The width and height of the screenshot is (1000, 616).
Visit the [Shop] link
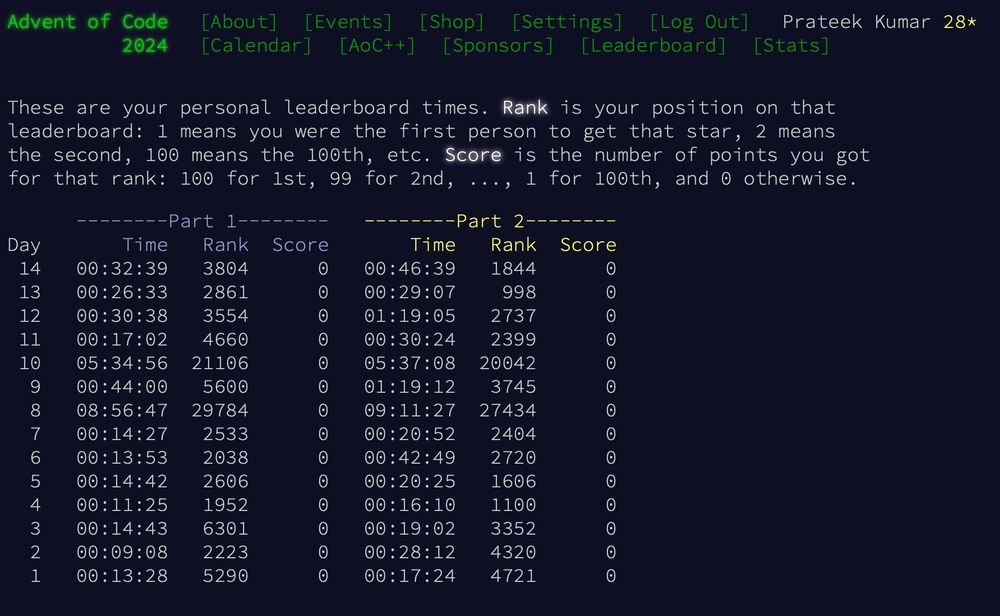pyautogui.click(x=451, y=21)
